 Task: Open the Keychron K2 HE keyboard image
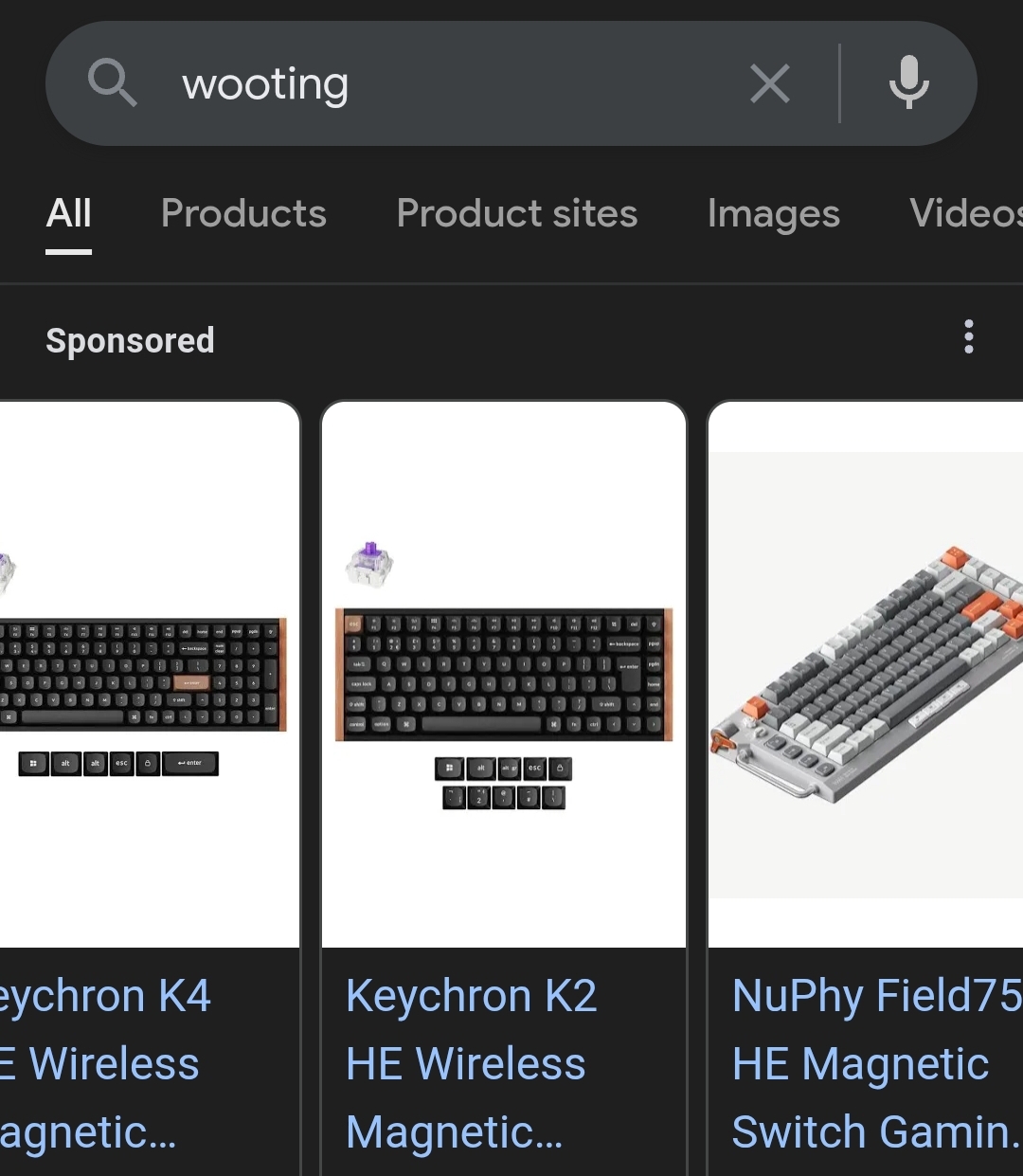(x=504, y=674)
